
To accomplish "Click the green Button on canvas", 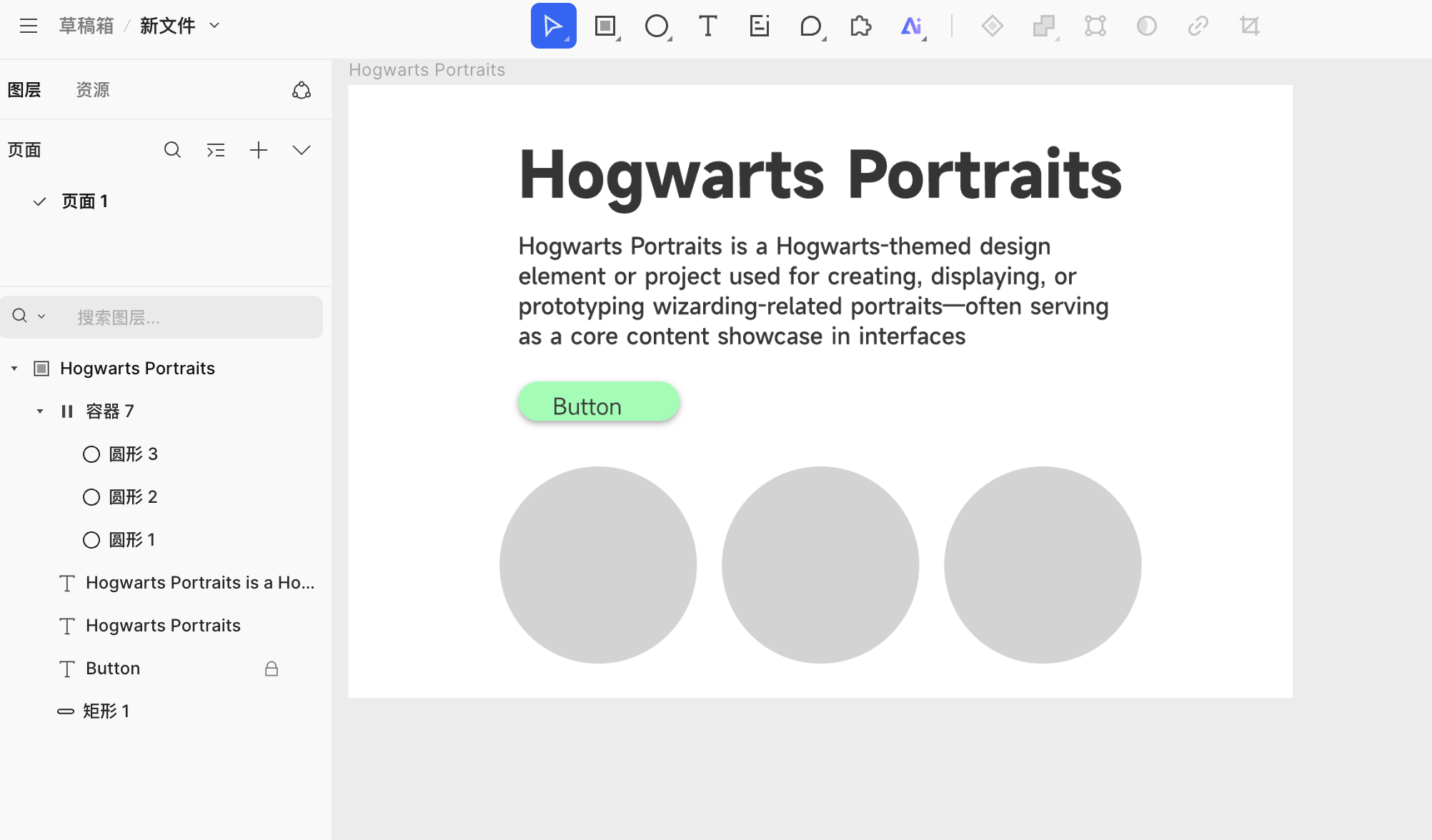I will 598,402.
